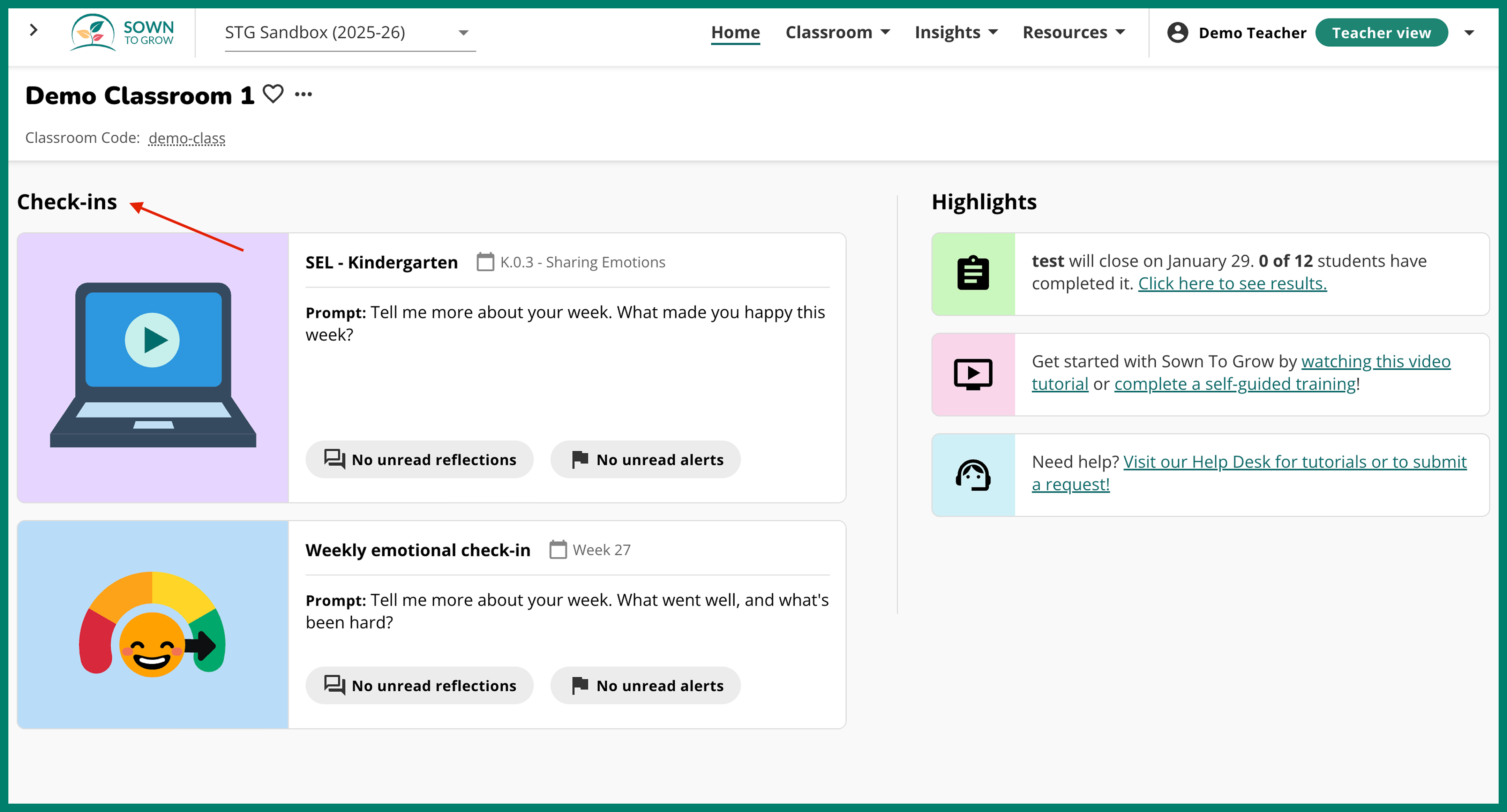
Task: Open the account dropdown arrow beside Teacher view
Action: point(1469,33)
